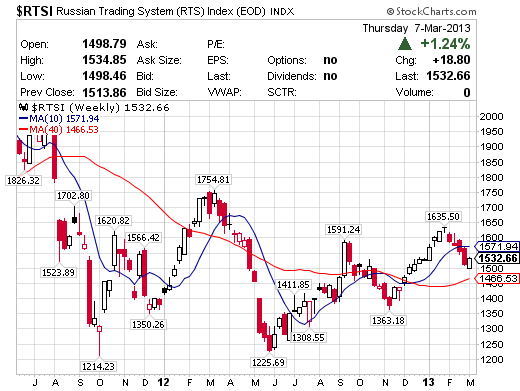This screenshot has height=391, width=520.
Task: Click the 1702.80 price annotation label
Action: click(x=73, y=195)
